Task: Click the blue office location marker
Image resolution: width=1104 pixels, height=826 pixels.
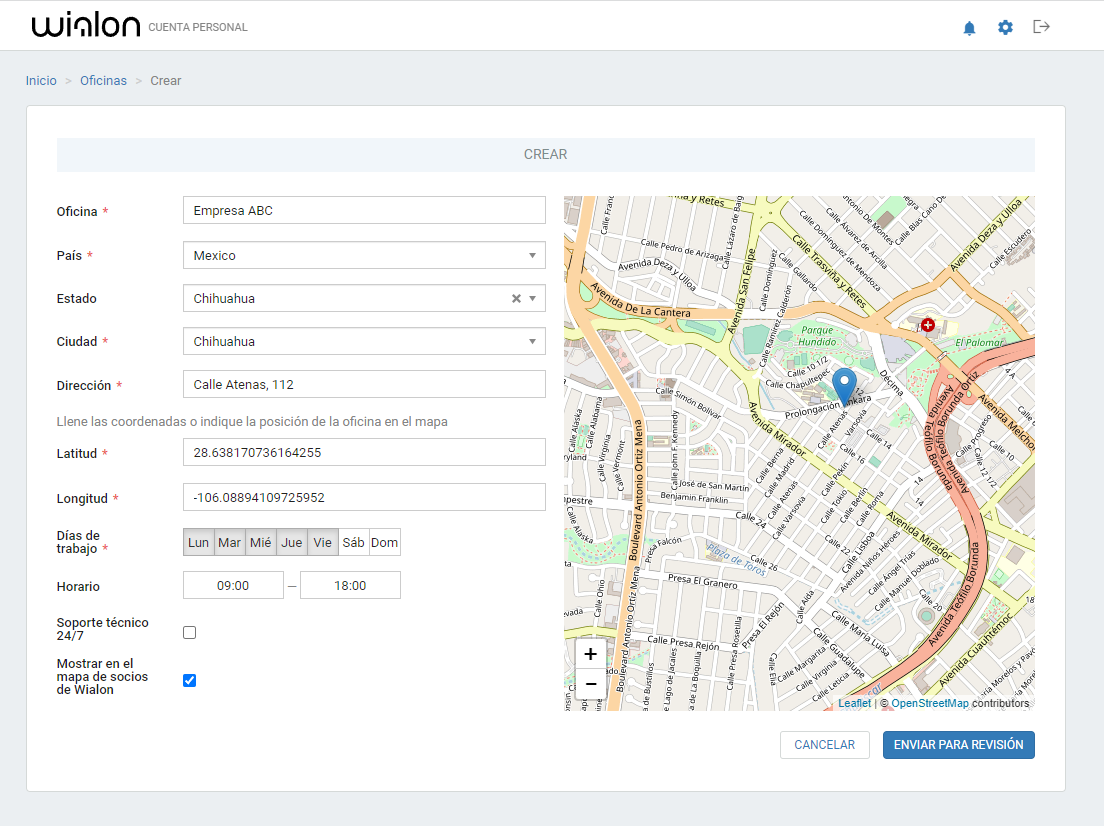Action: tap(845, 385)
